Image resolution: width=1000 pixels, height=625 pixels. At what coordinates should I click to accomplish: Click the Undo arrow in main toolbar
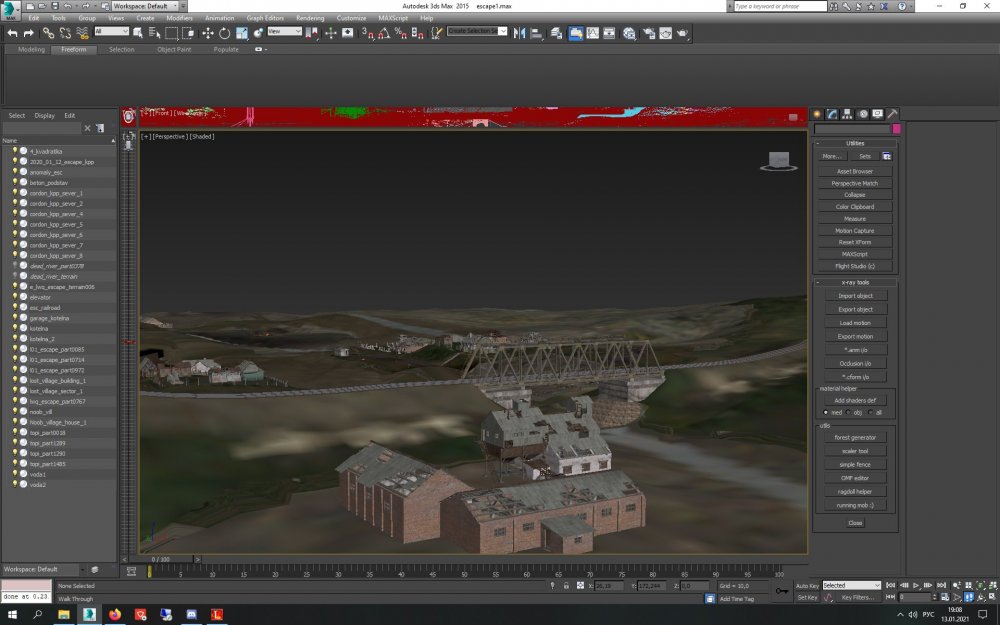coord(12,33)
